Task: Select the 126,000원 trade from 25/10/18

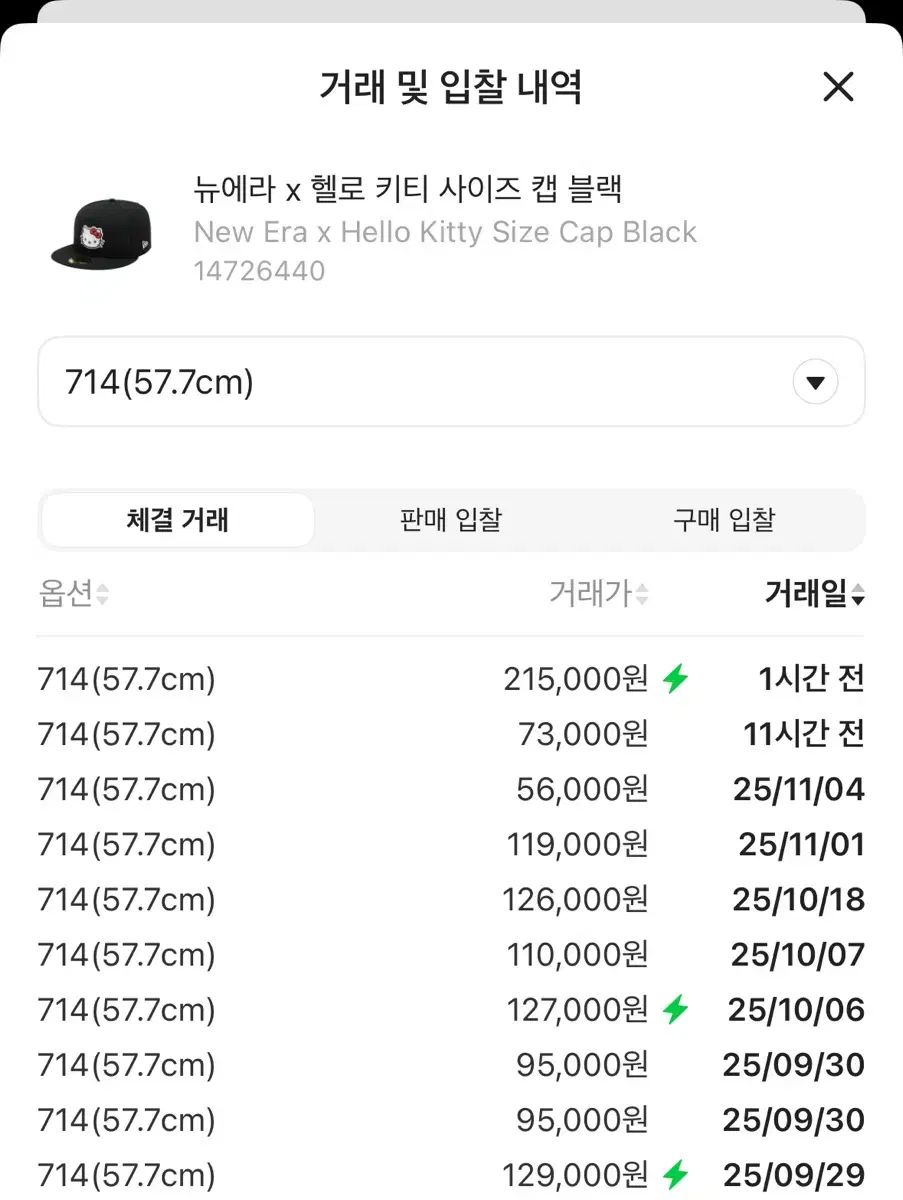Action: [x=450, y=900]
